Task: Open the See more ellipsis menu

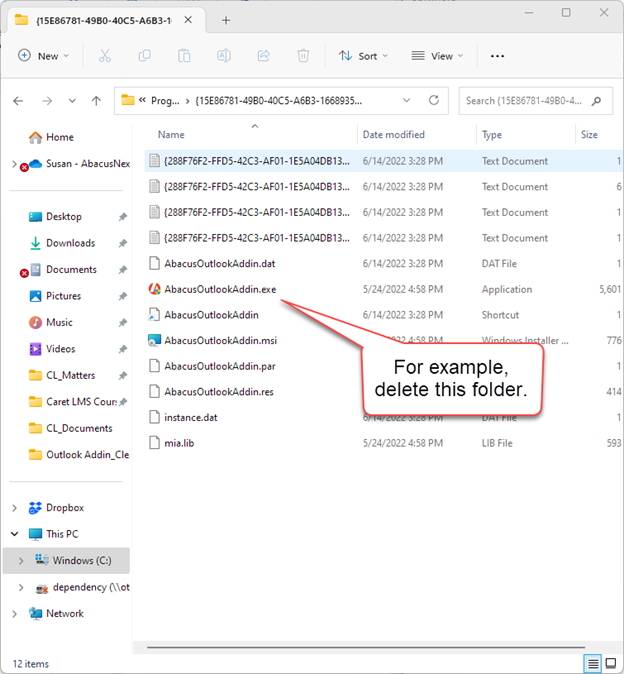Action: (498, 56)
